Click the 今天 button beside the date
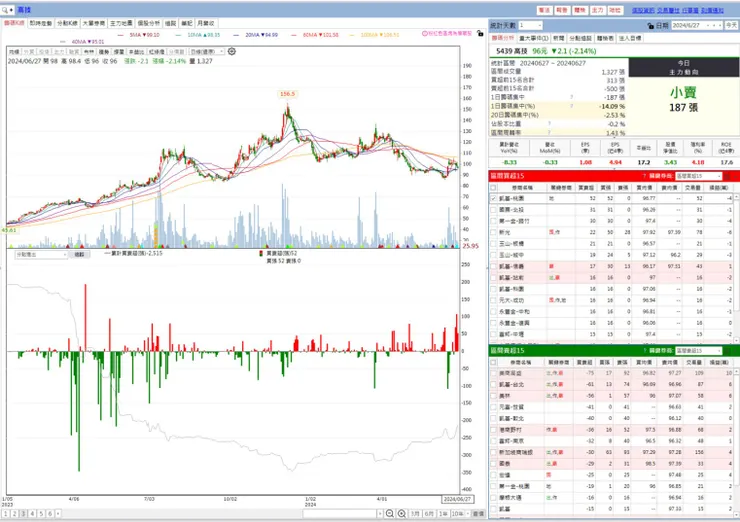The width and height of the screenshot is (740, 522). pyautogui.click(x=732, y=25)
